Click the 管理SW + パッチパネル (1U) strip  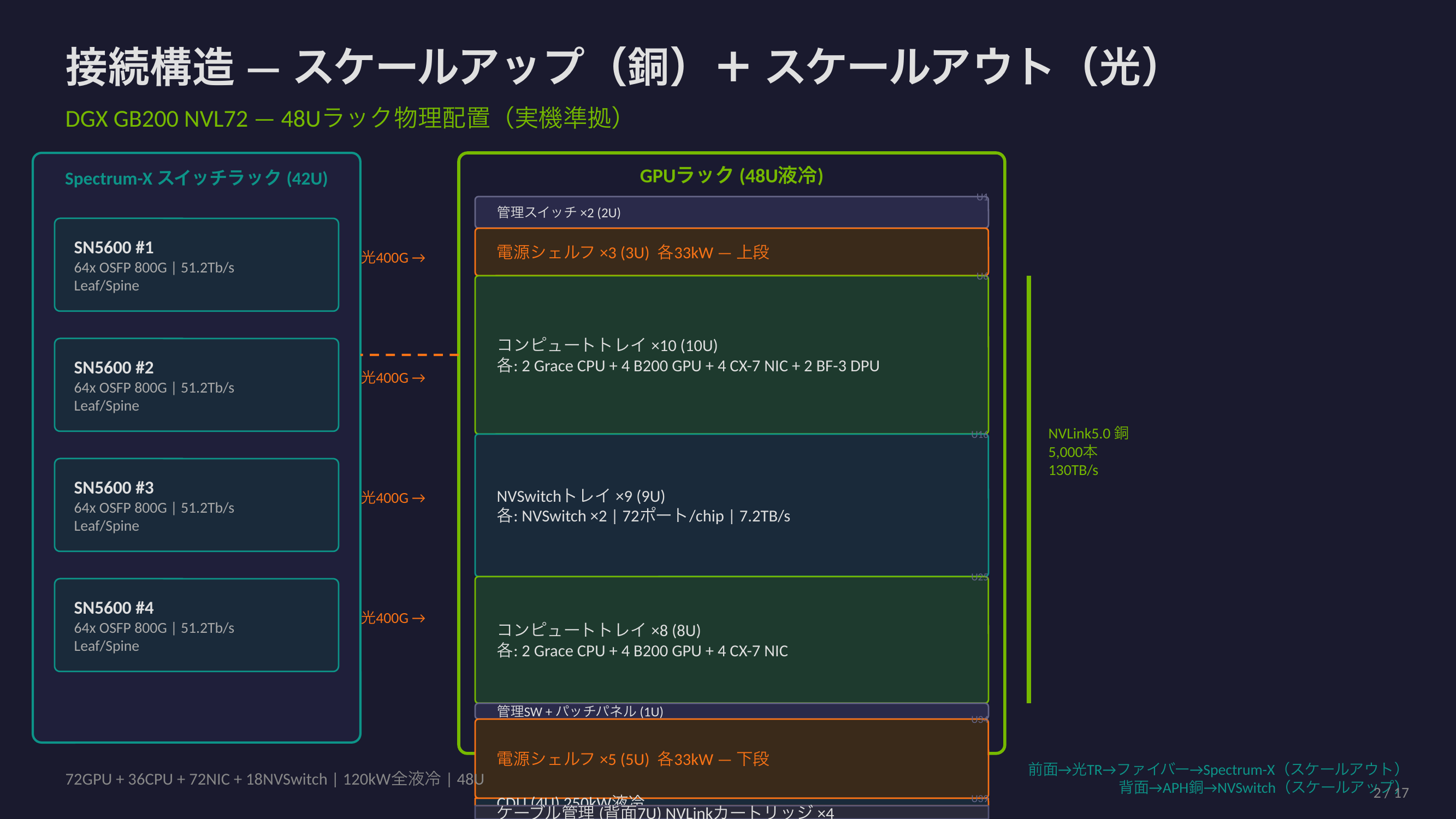[731, 711]
